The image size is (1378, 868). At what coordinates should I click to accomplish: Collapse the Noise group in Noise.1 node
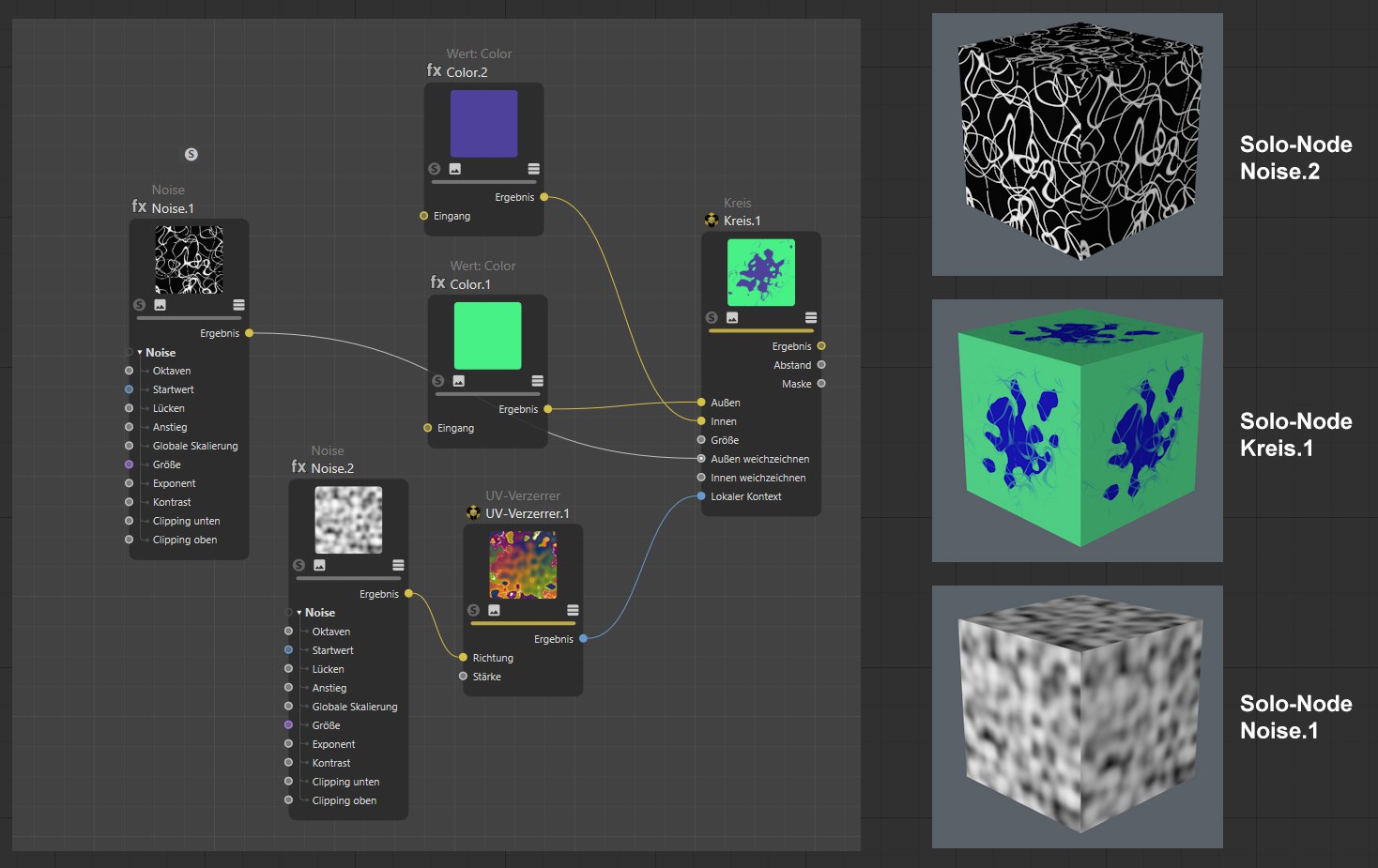(140, 353)
